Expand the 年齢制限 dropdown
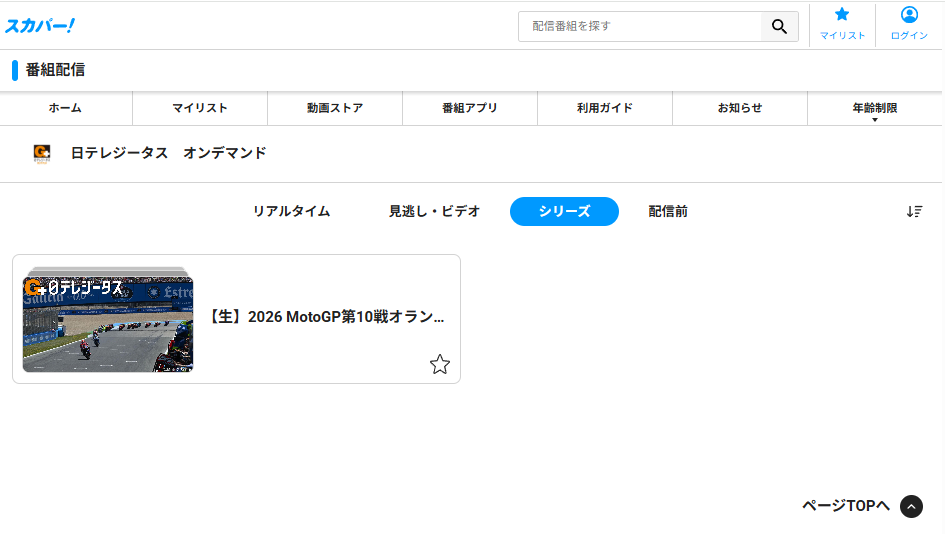 point(874,108)
